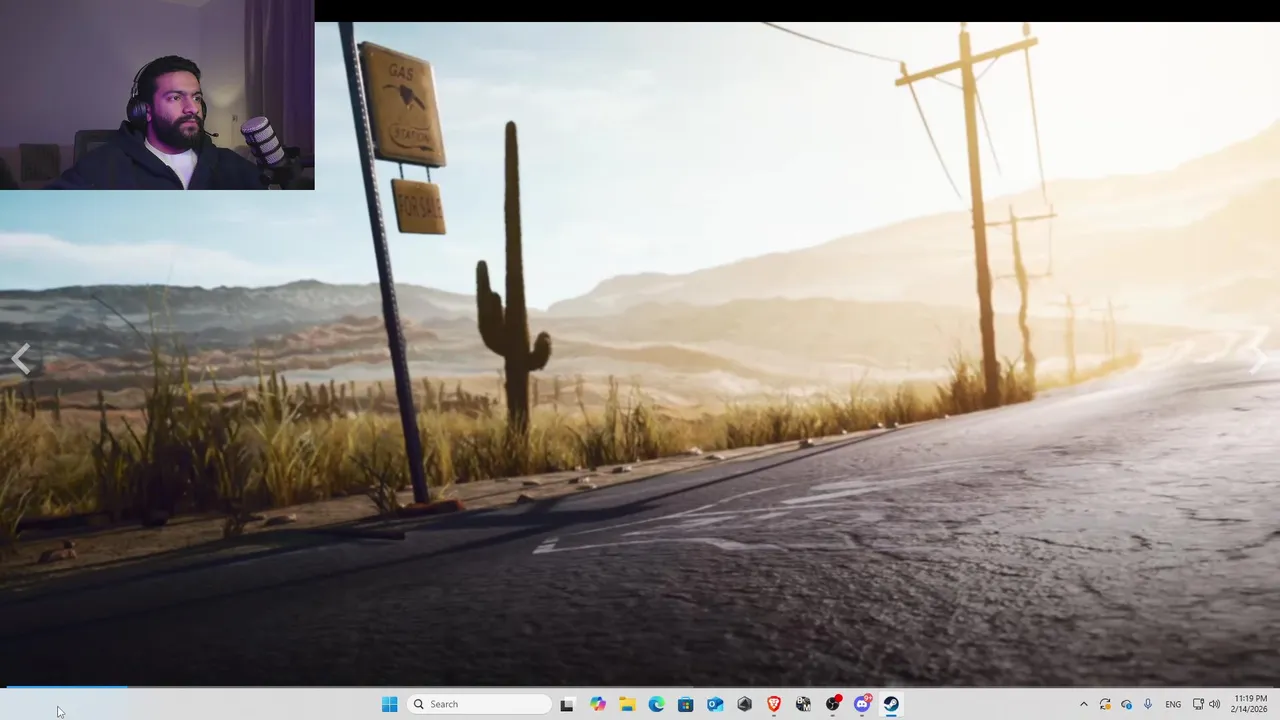Open the Unity Hub taskbar icon
This screenshot has height=720, width=1280.
click(x=744, y=704)
